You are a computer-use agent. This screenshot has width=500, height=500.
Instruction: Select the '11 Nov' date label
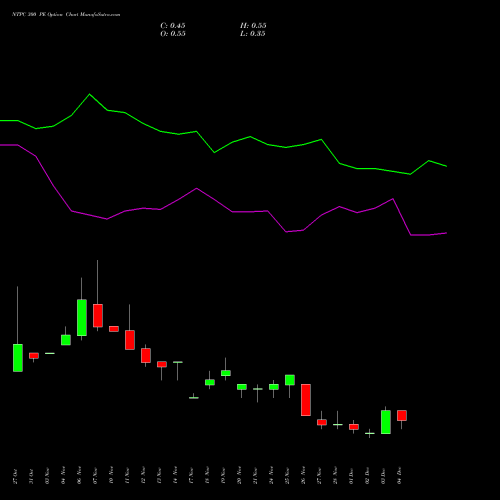click(x=127, y=475)
